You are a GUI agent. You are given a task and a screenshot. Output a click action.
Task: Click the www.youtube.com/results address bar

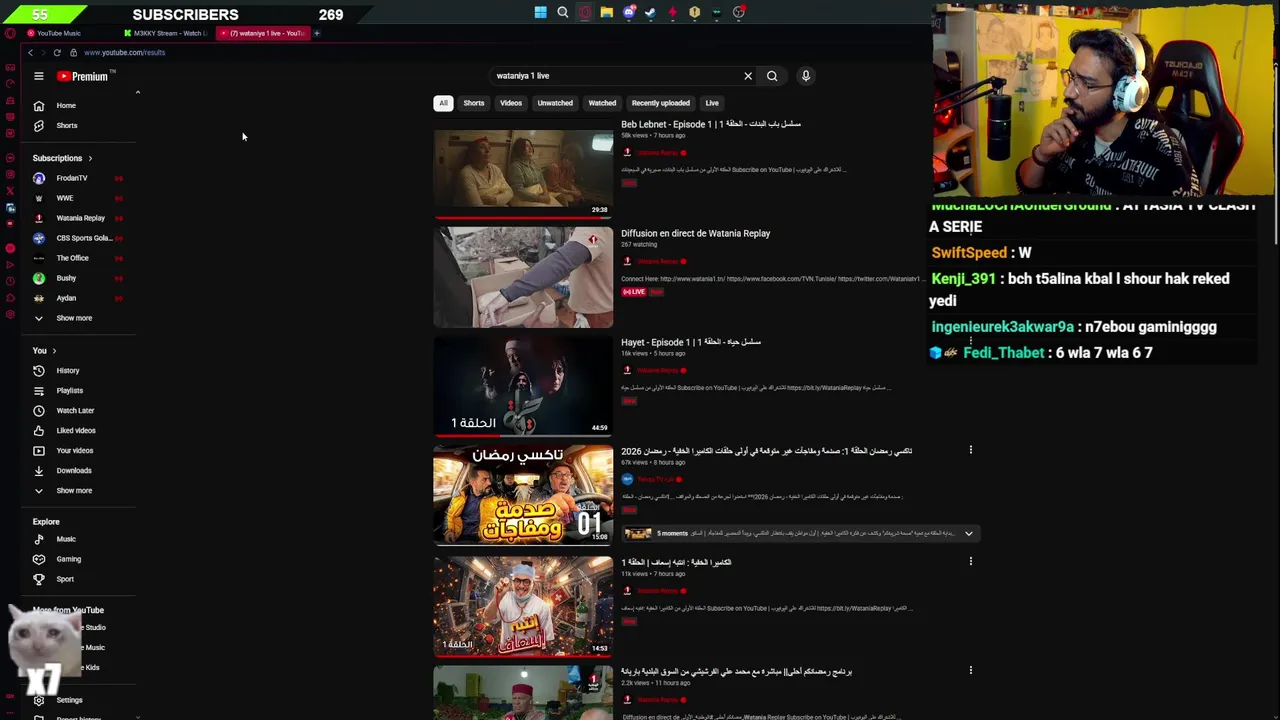(124, 52)
